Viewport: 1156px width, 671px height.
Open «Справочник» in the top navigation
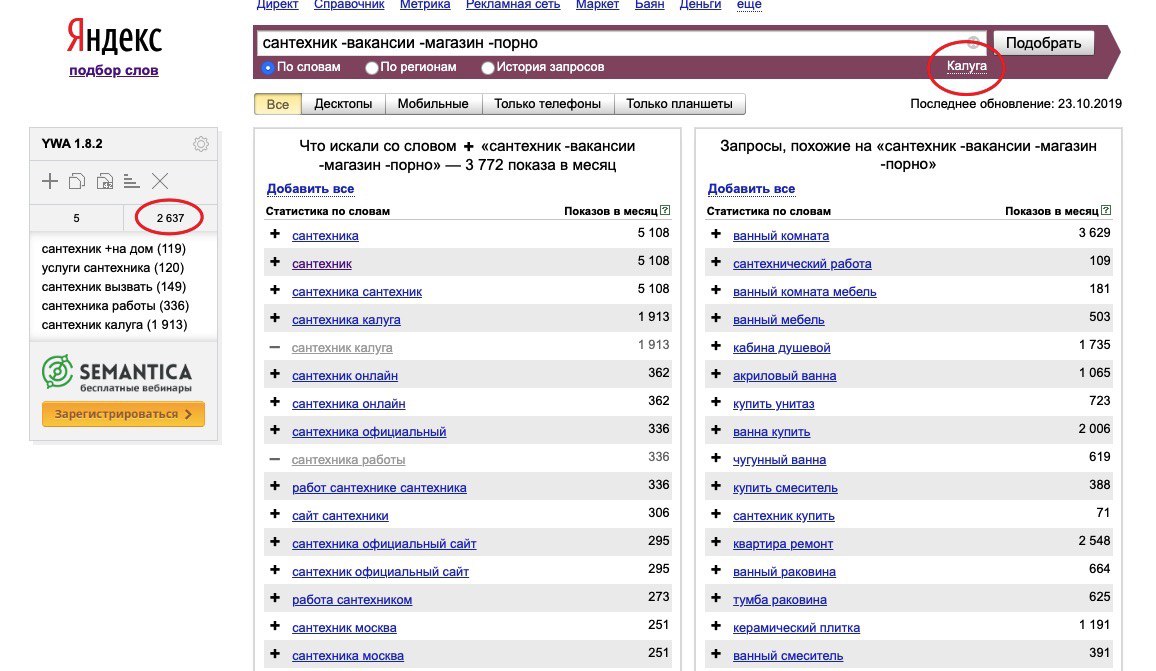(x=349, y=4)
